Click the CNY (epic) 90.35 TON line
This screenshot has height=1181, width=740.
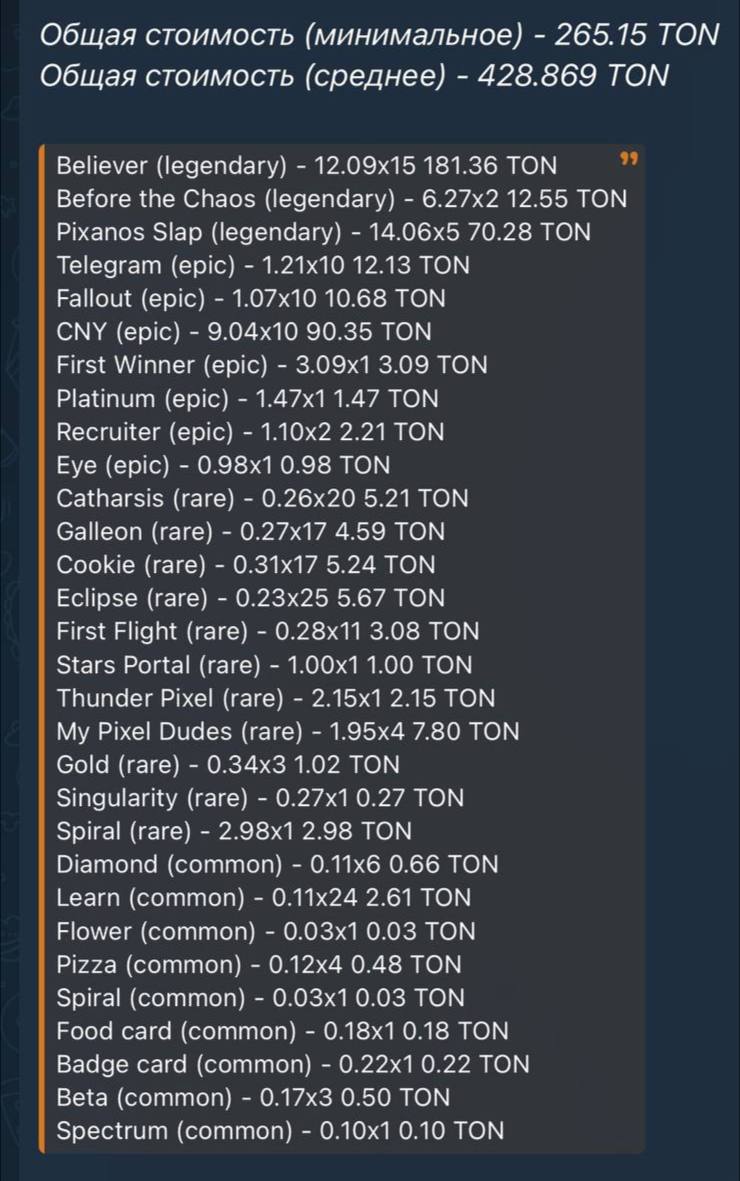click(244, 332)
